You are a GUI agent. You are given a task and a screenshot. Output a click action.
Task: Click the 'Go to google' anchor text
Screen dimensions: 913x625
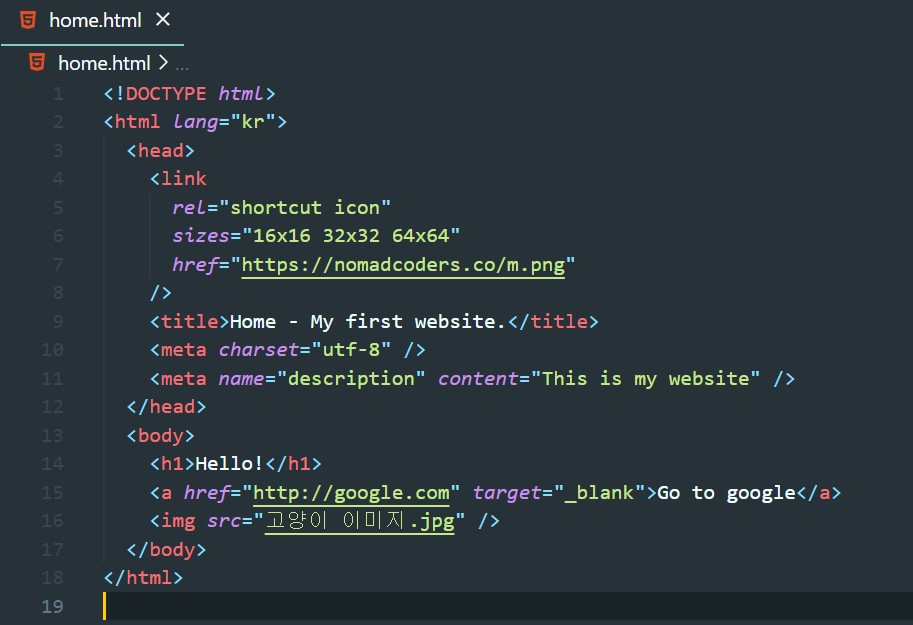pos(727,493)
